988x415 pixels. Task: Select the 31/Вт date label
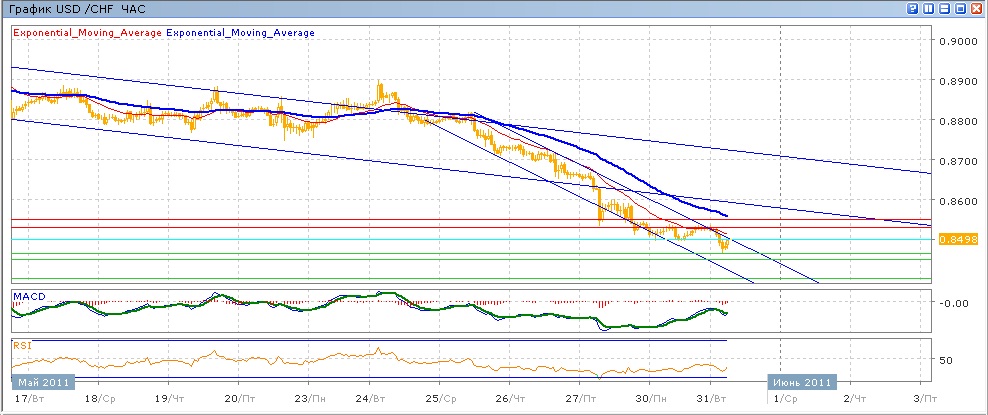point(711,399)
